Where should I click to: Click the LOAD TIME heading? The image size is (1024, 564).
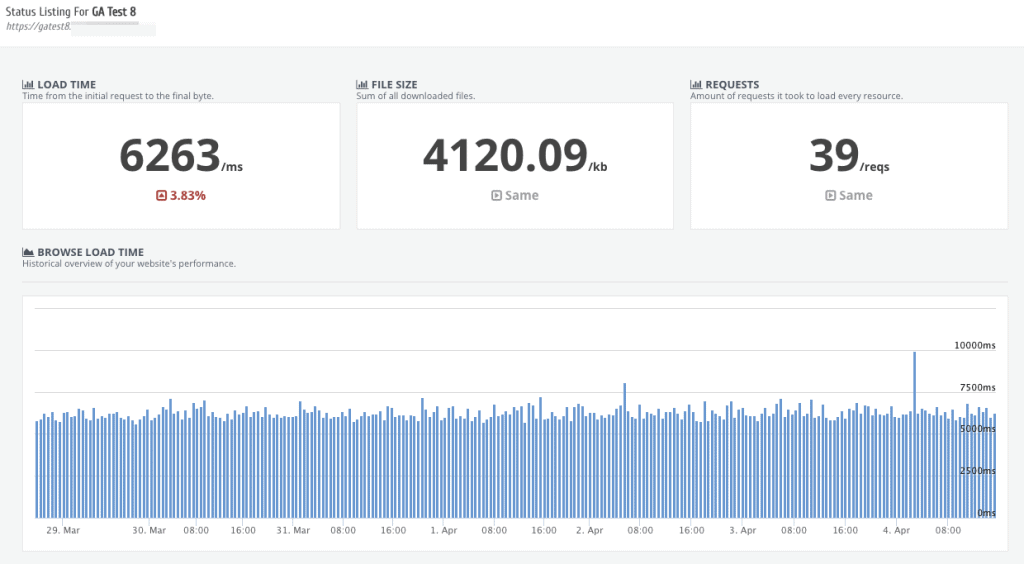coord(67,84)
